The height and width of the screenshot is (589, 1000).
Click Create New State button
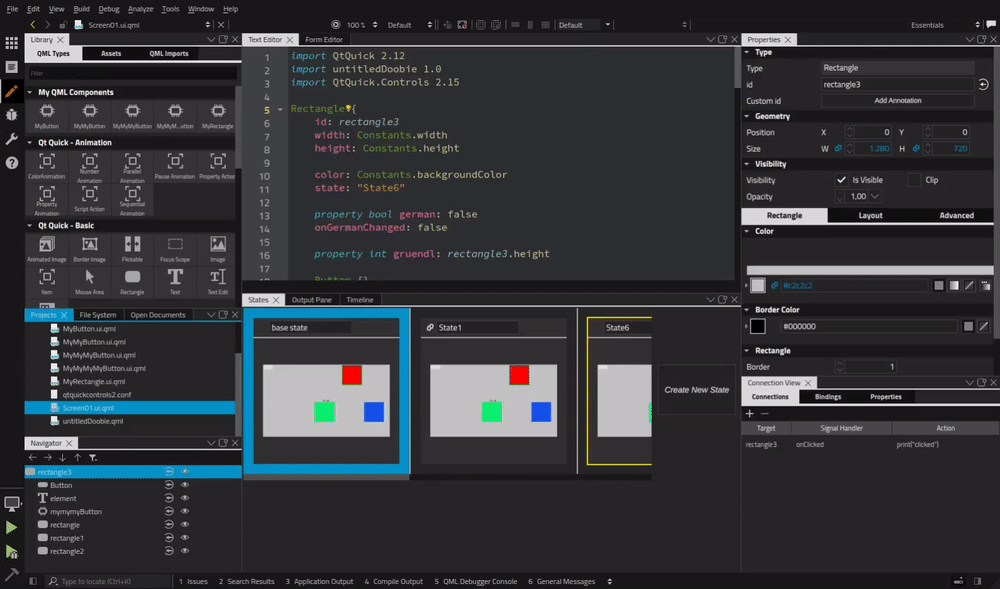(x=696, y=390)
